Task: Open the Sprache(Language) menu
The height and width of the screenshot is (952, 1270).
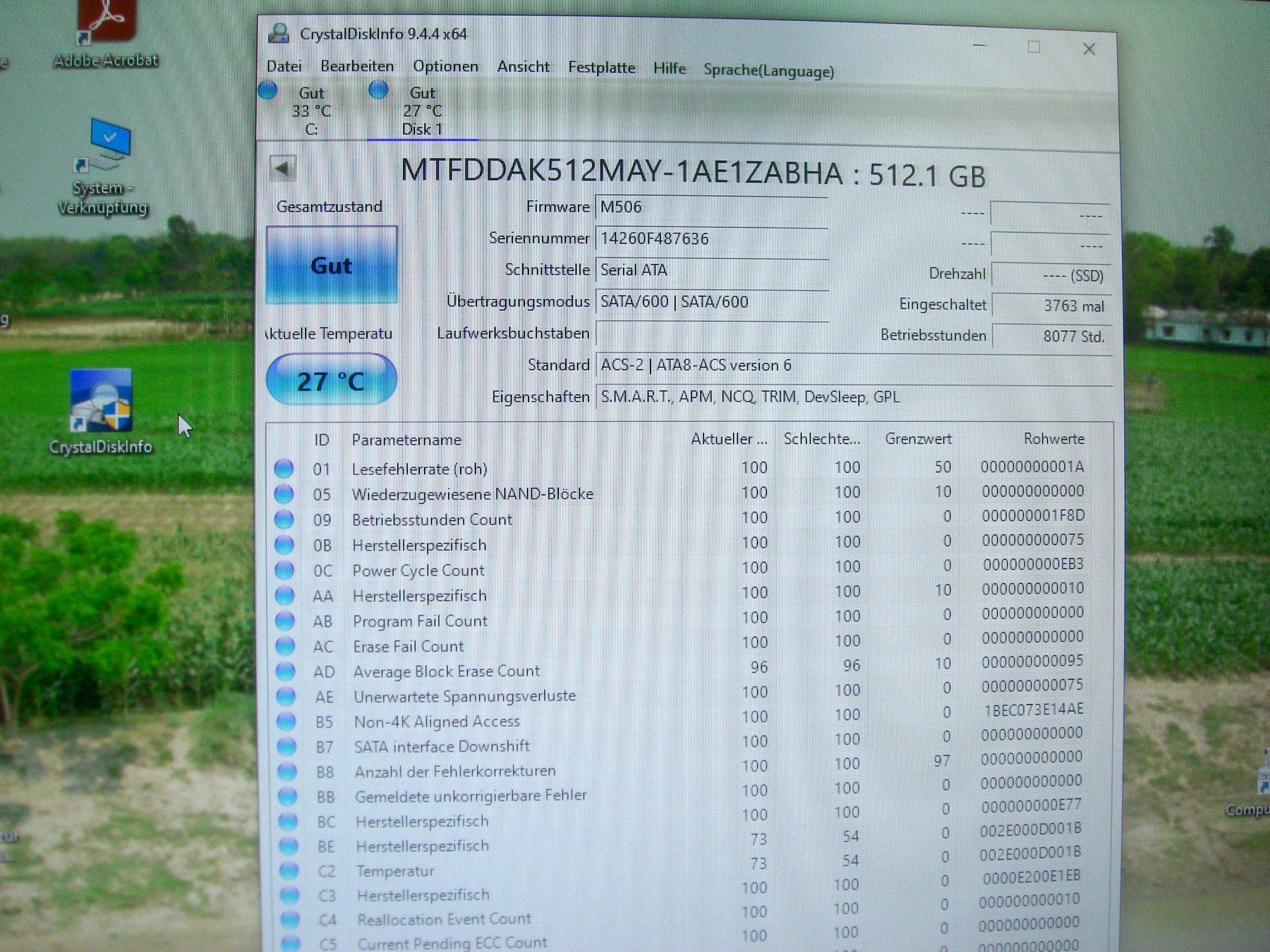Action: [768, 71]
